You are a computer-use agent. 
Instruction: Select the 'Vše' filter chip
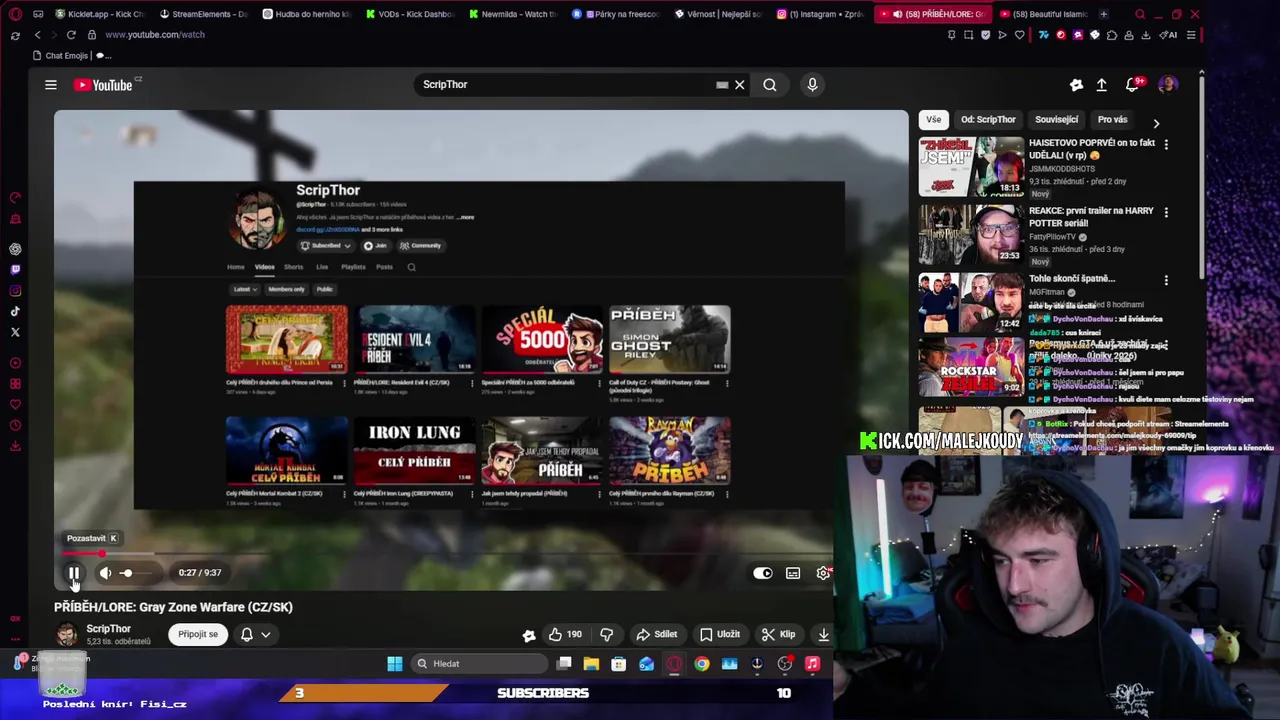pyautogui.click(x=933, y=119)
